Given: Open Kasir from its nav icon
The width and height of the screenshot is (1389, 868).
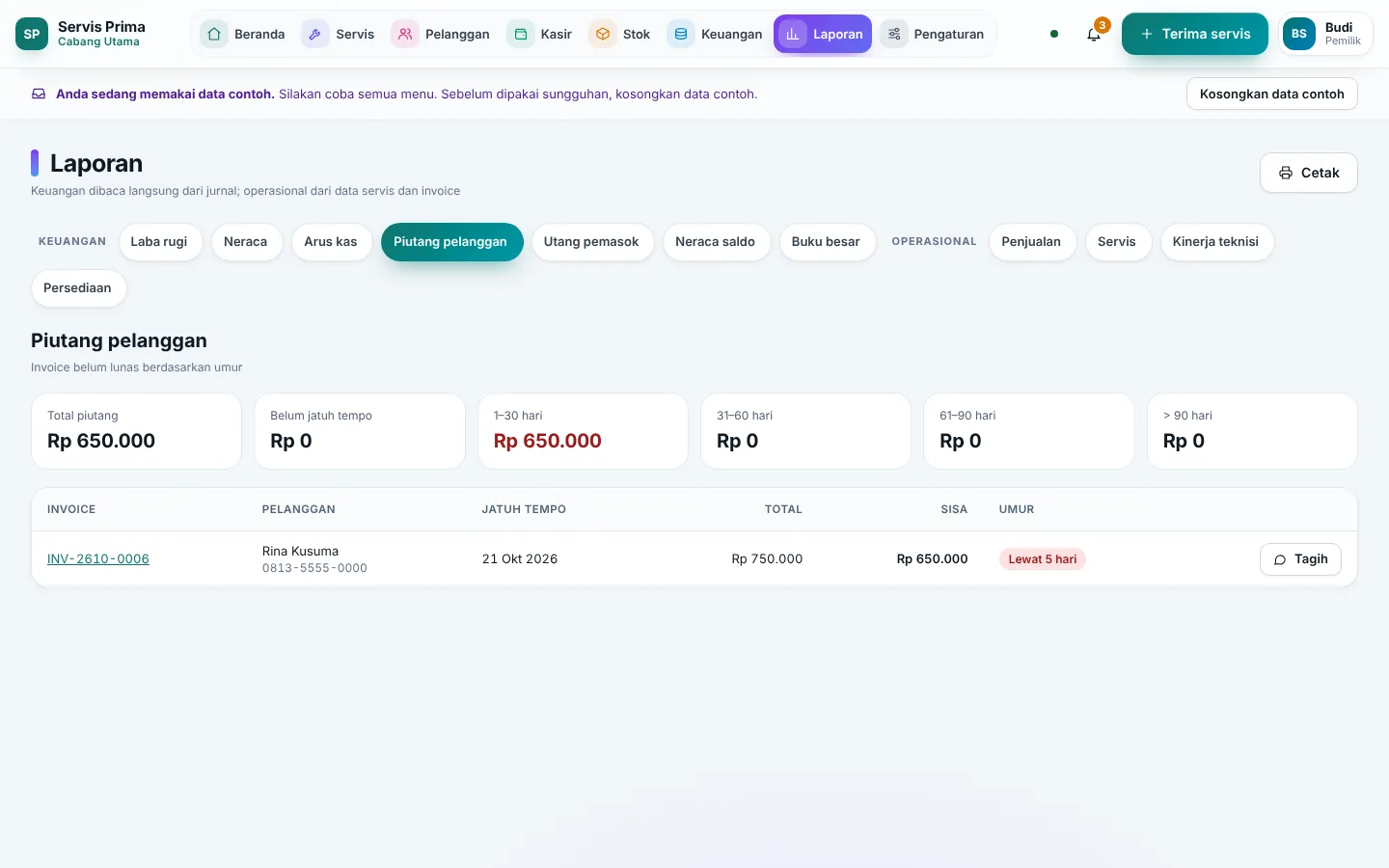Looking at the screenshot, I should [521, 34].
